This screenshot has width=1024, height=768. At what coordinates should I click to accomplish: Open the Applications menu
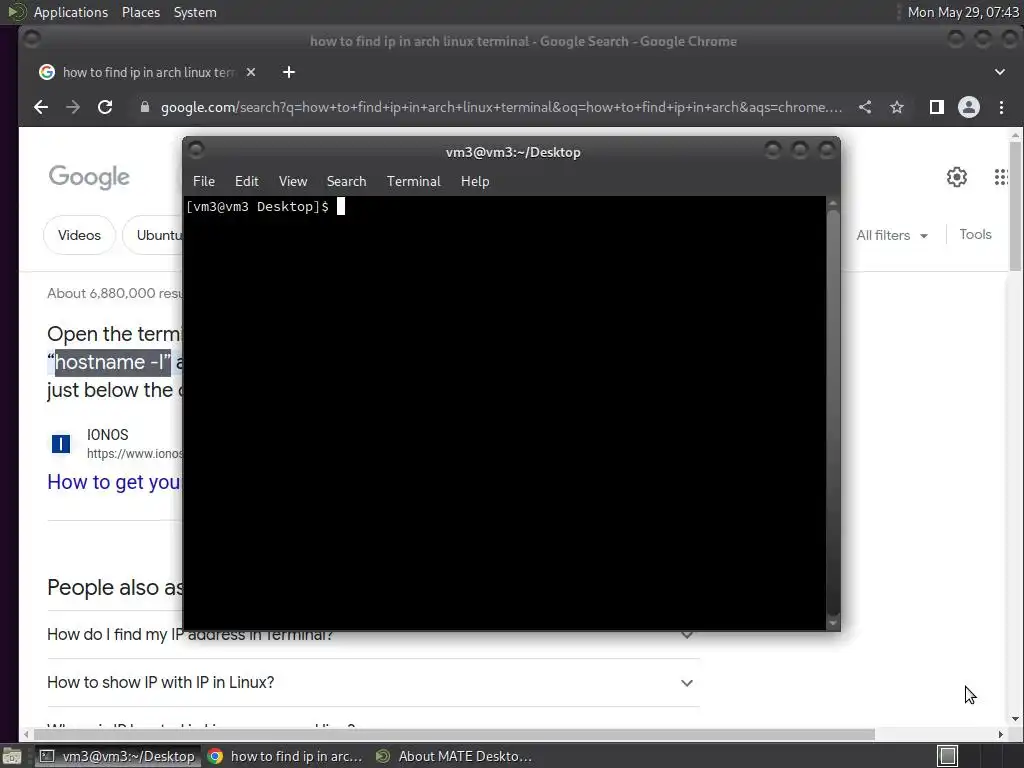point(71,12)
